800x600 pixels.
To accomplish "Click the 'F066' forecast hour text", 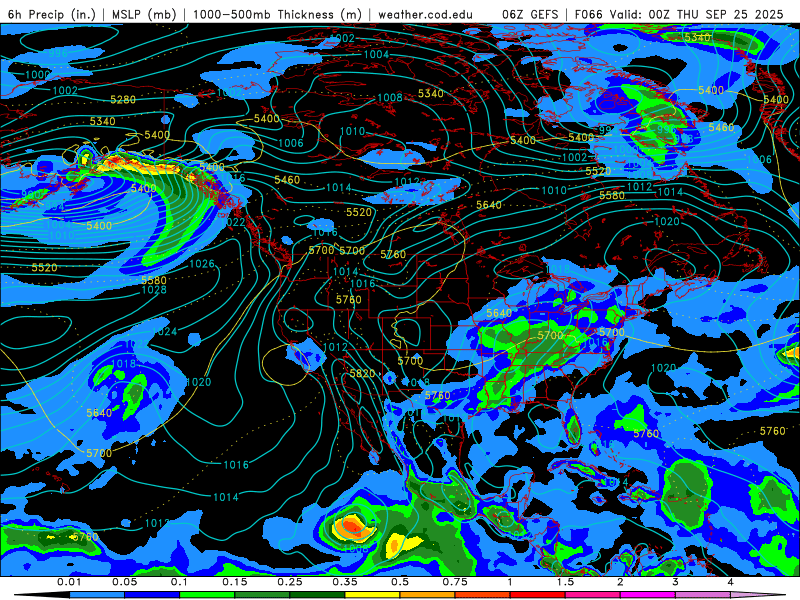I will [588, 14].
